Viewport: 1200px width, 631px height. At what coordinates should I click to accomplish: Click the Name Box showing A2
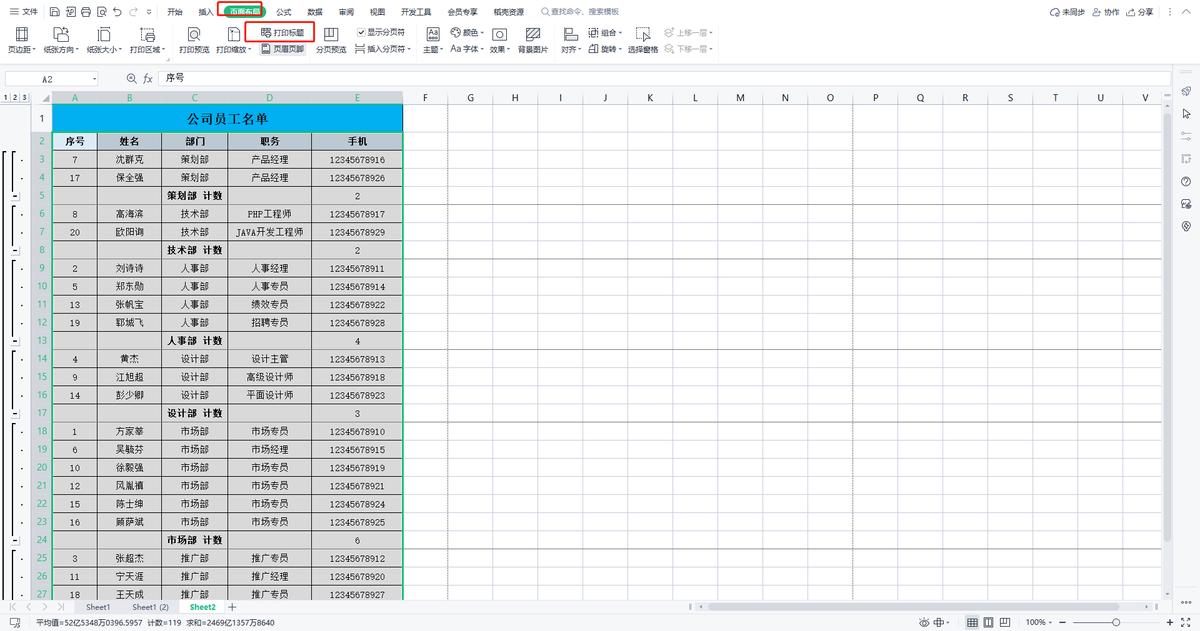50,78
